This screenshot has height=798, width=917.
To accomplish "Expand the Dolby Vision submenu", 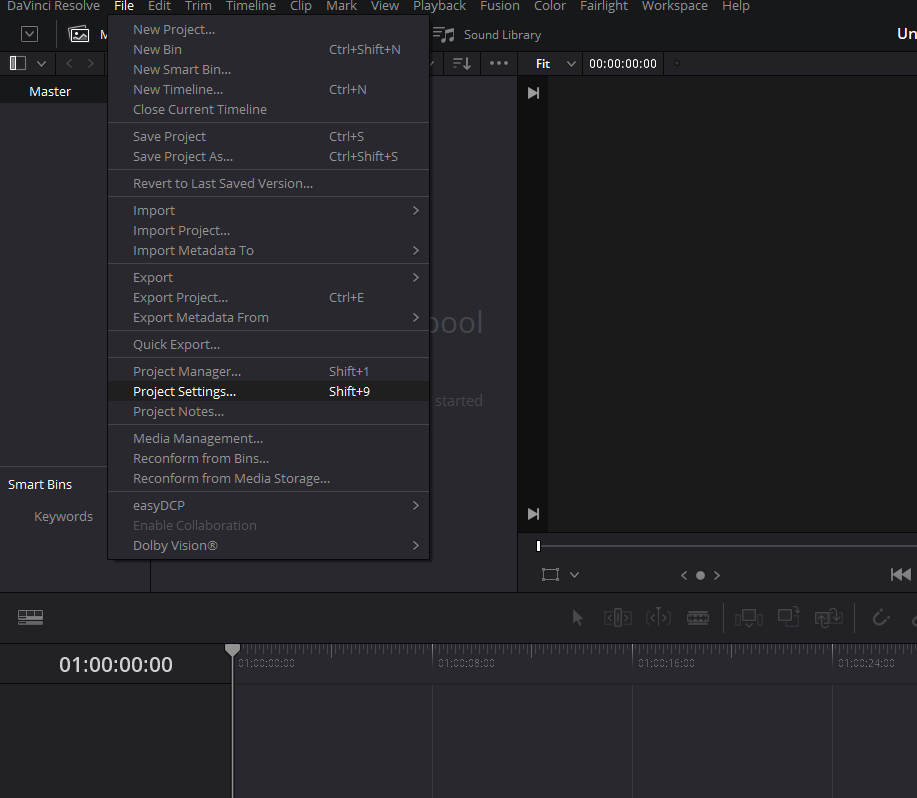I will (268, 545).
